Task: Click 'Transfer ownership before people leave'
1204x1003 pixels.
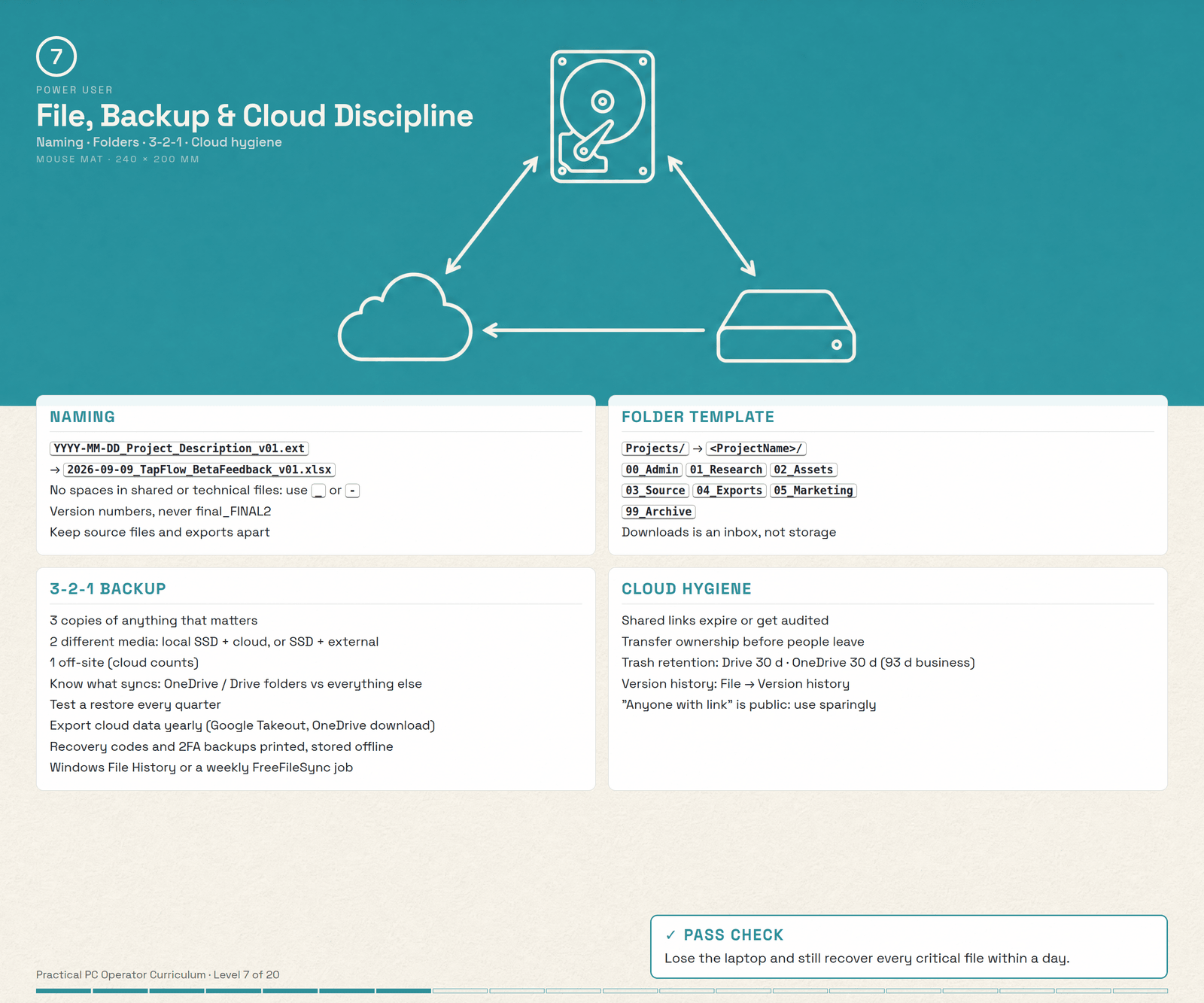Action: pos(743,642)
